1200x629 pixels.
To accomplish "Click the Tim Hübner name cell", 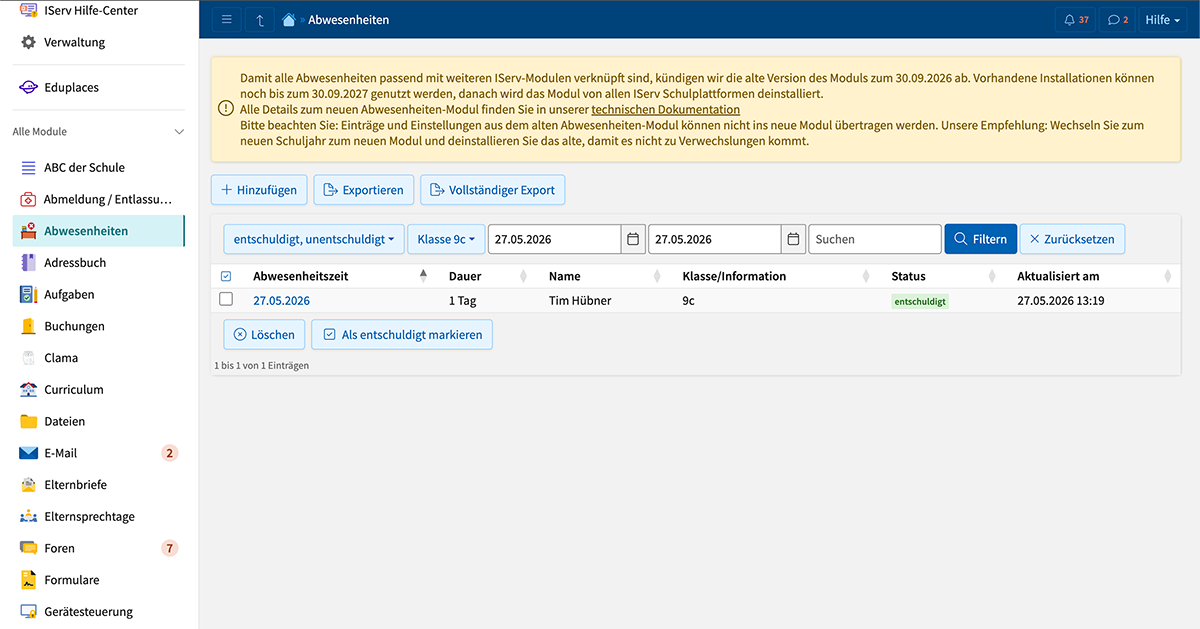I will pyautogui.click(x=580, y=300).
